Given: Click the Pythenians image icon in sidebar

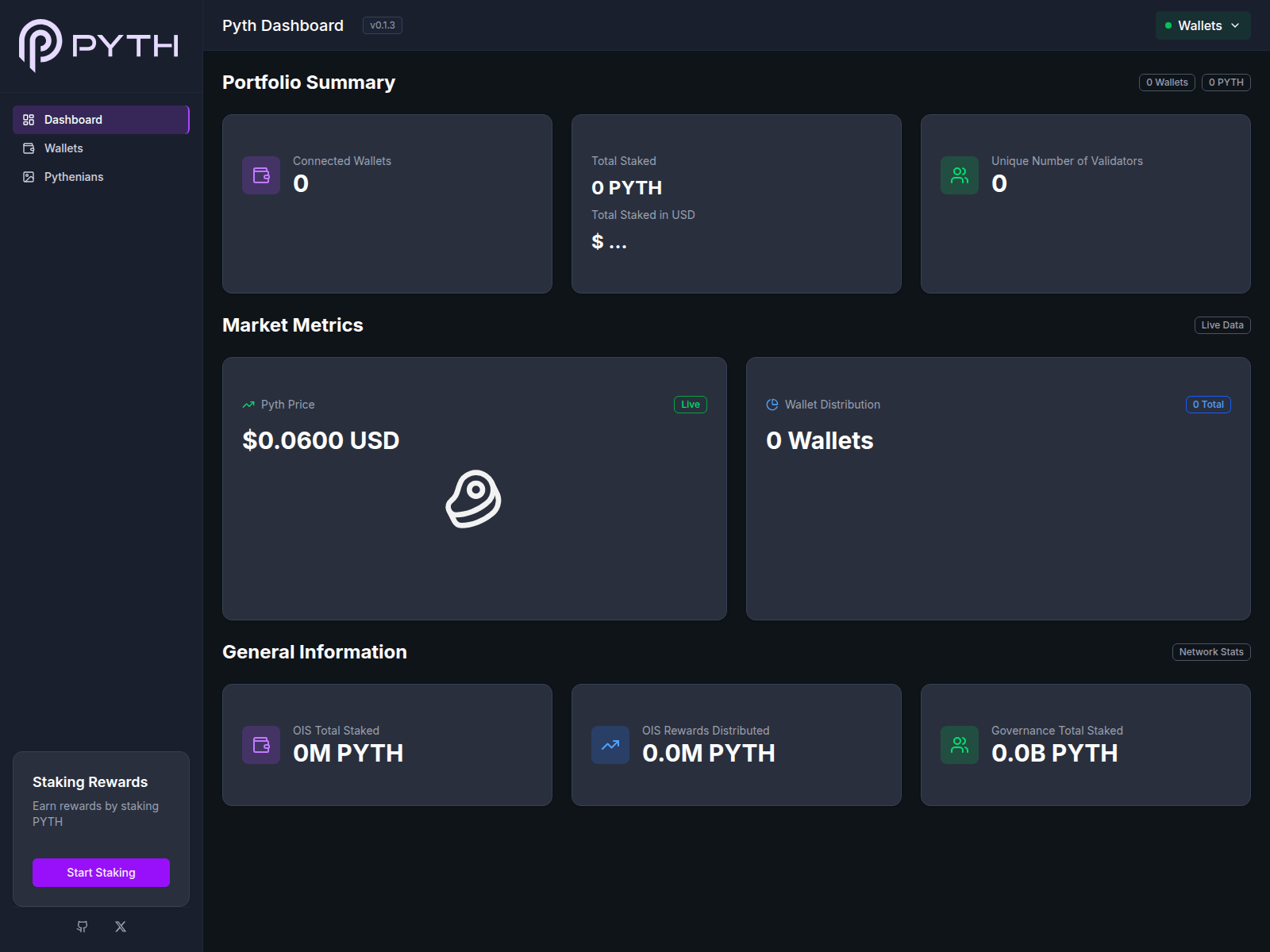Looking at the screenshot, I should tap(29, 177).
